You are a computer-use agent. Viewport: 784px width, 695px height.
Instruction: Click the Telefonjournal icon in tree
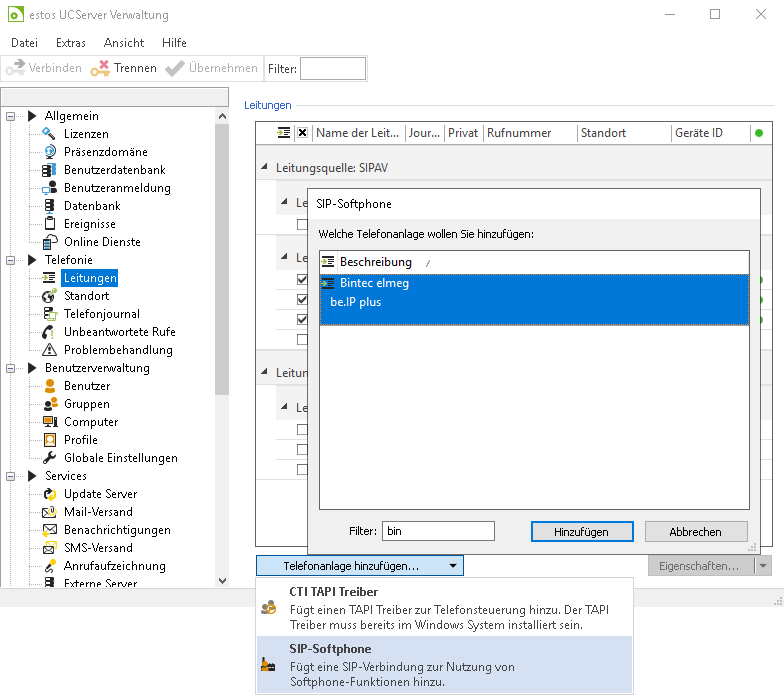coord(49,314)
